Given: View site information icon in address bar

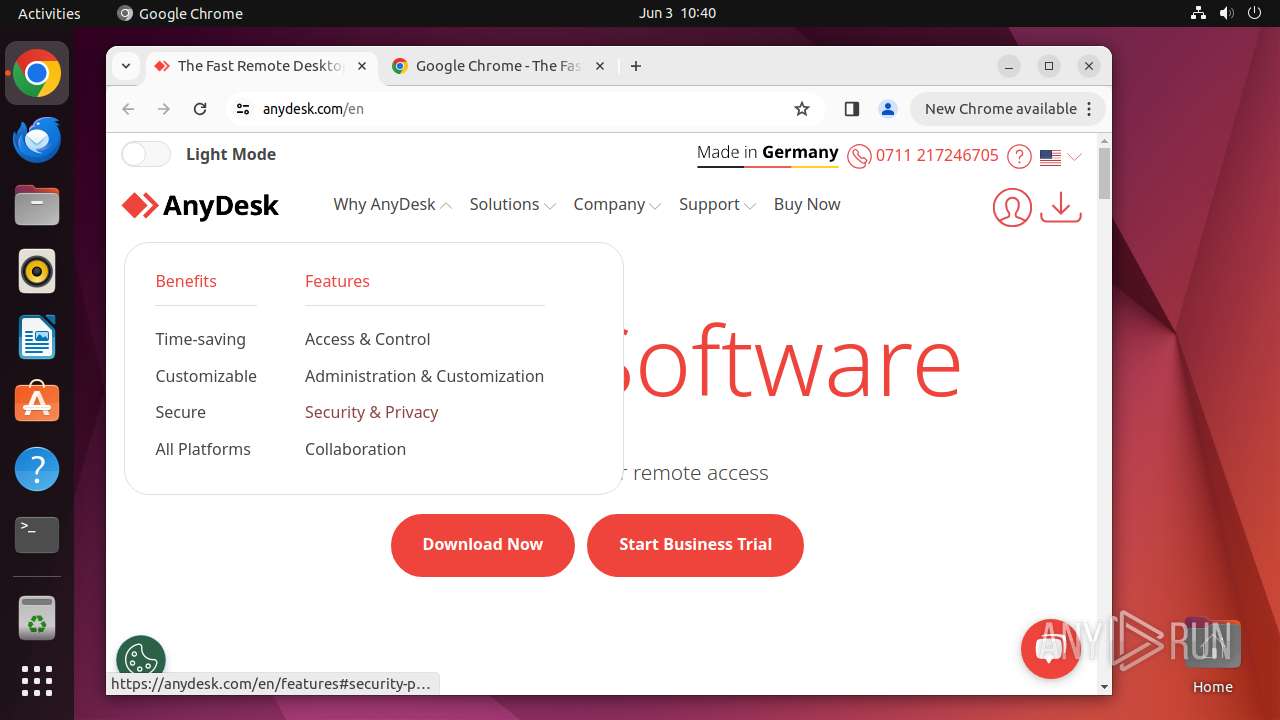Looking at the screenshot, I should 242,109.
